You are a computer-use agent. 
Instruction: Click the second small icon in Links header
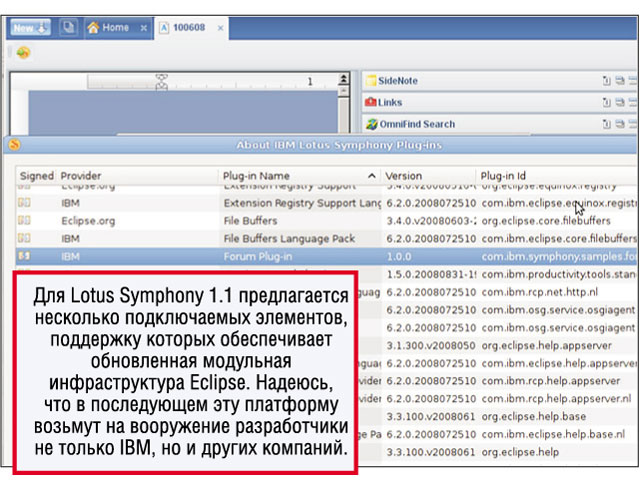click(620, 102)
